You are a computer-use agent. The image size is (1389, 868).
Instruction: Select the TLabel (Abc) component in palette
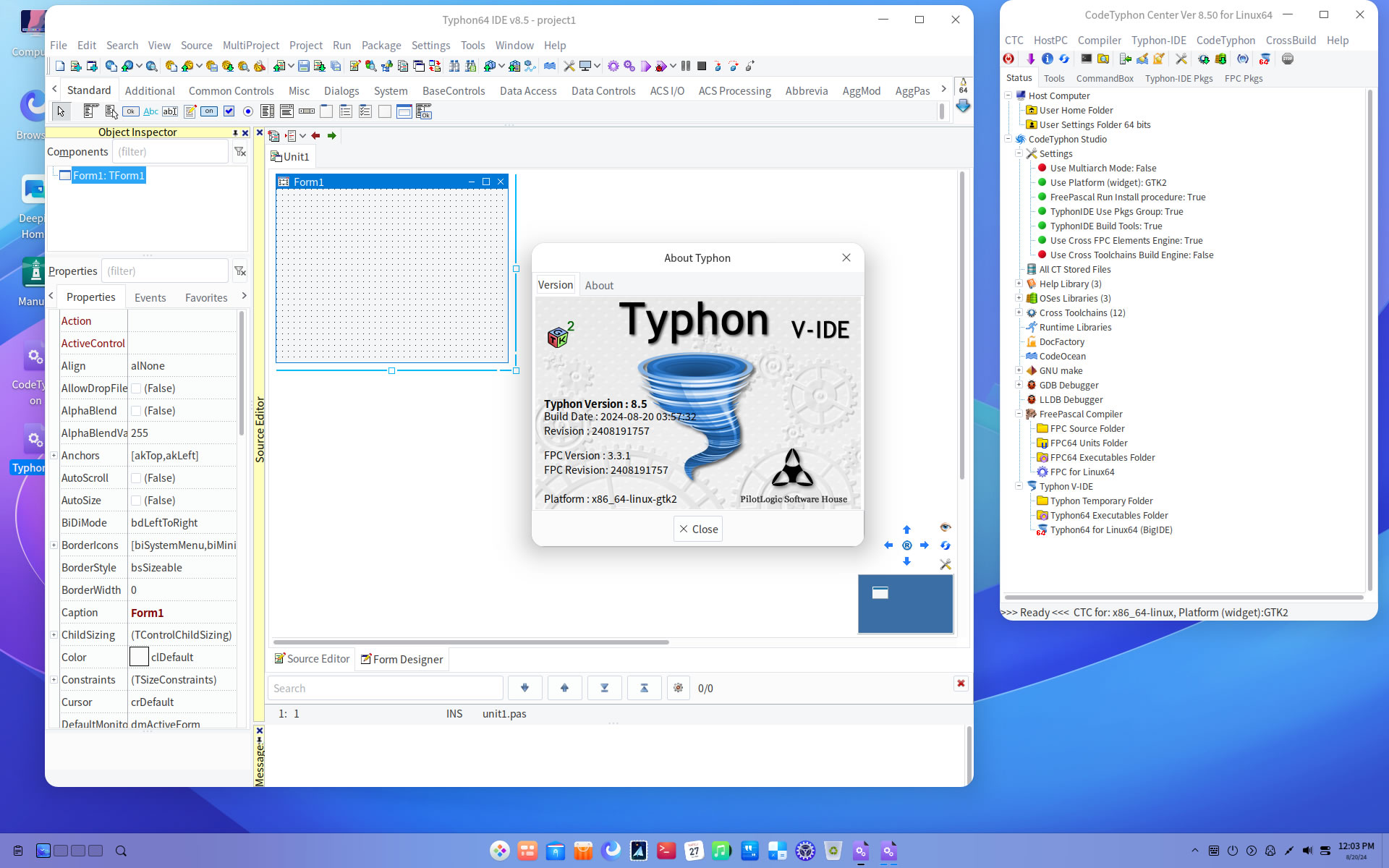click(x=150, y=111)
